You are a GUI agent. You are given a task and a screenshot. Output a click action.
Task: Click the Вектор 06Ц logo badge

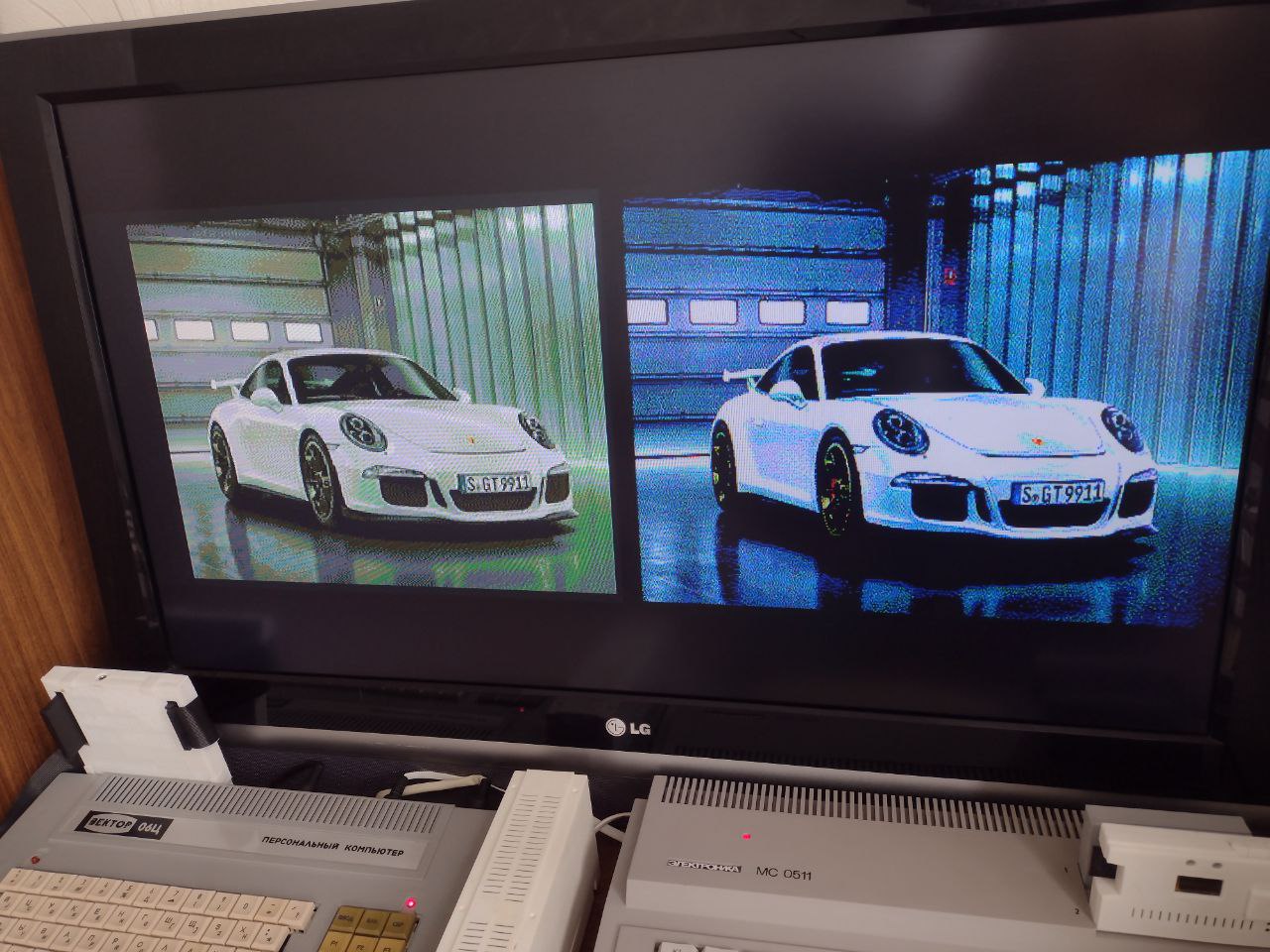click(126, 826)
